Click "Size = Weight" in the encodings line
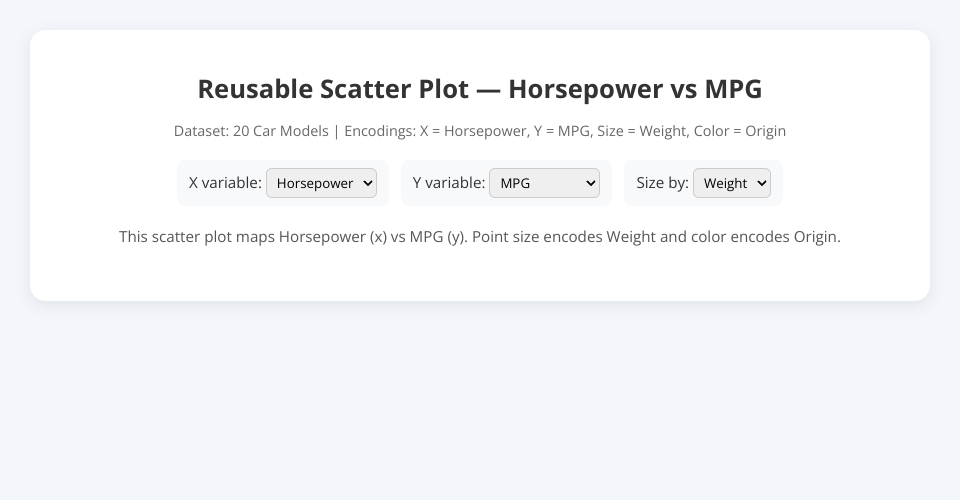960x500 pixels. click(x=642, y=131)
